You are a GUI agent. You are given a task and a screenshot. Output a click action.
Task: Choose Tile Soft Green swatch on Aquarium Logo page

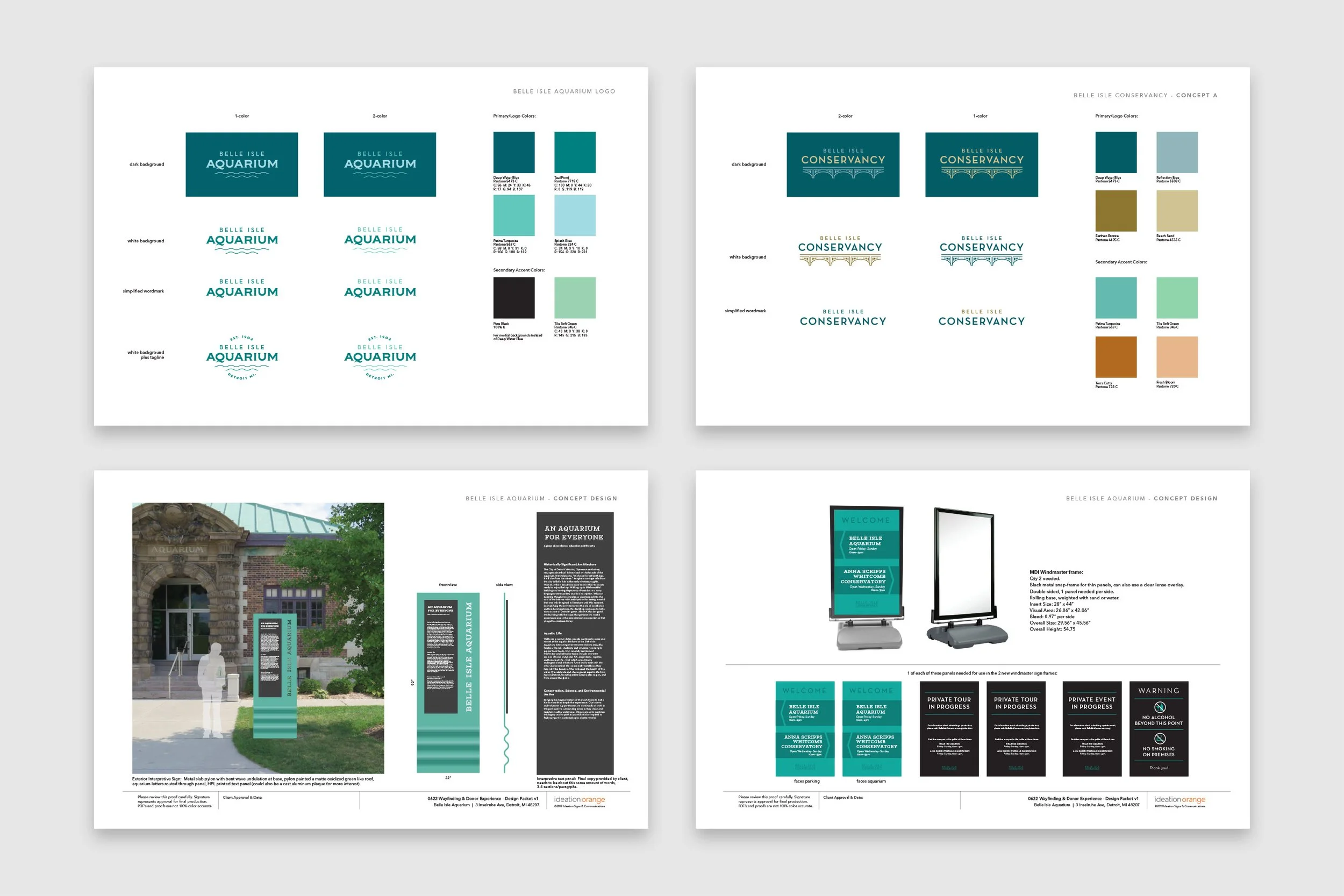575,298
